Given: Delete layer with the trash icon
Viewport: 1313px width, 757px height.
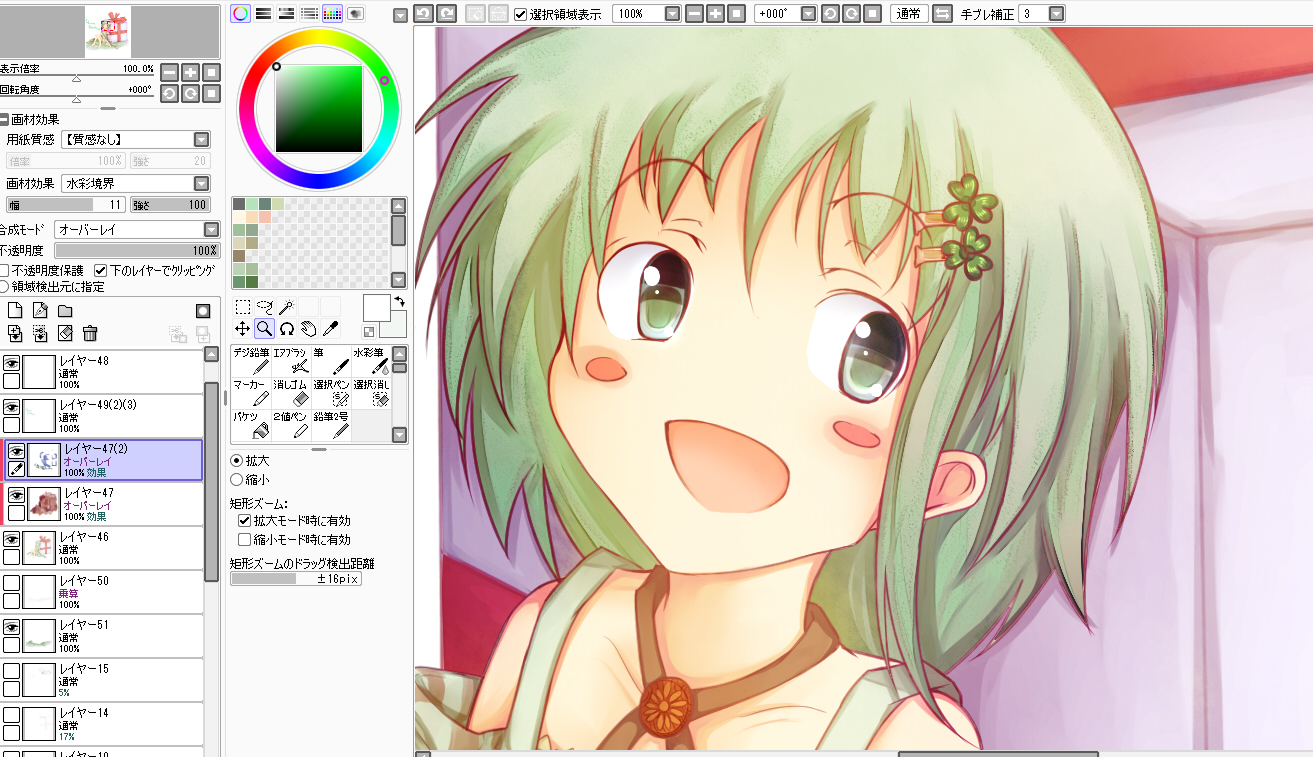Looking at the screenshot, I should click(90, 334).
